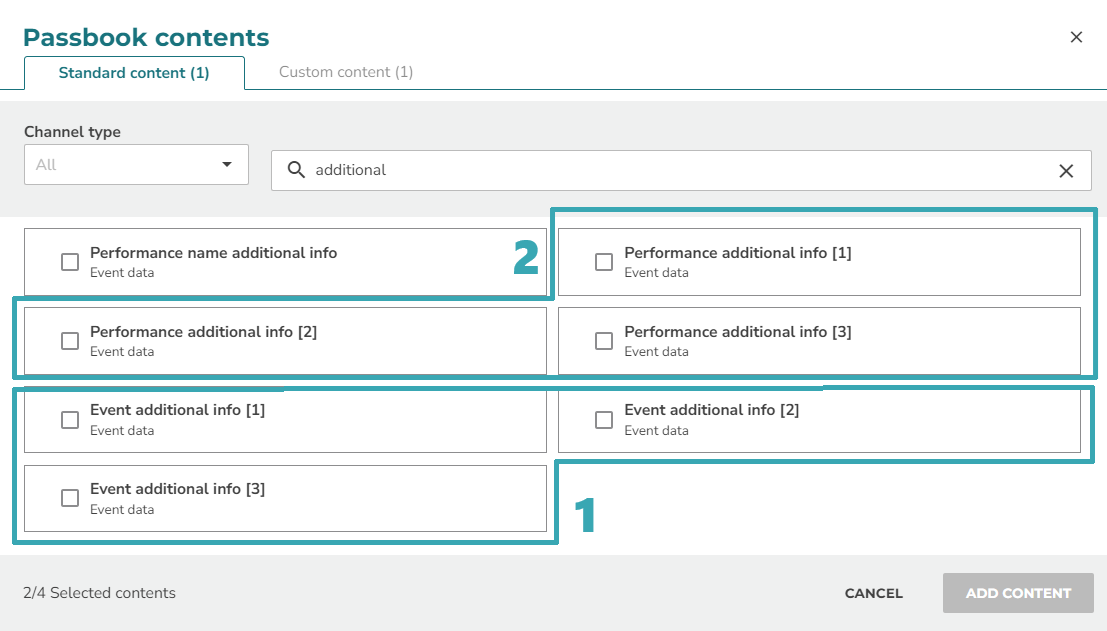This screenshot has height=631, width=1107.
Task: Select Event additional info [1] checkbox
Action: point(70,420)
